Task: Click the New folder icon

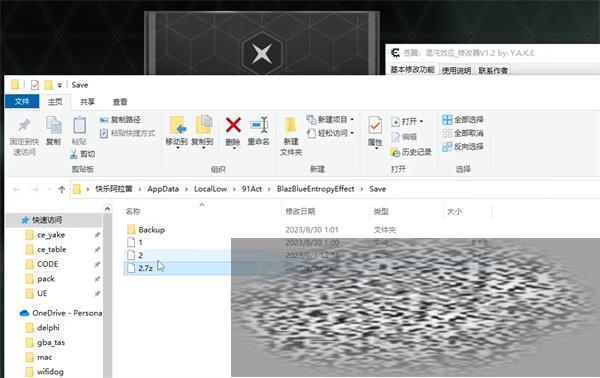Action: [x=290, y=125]
